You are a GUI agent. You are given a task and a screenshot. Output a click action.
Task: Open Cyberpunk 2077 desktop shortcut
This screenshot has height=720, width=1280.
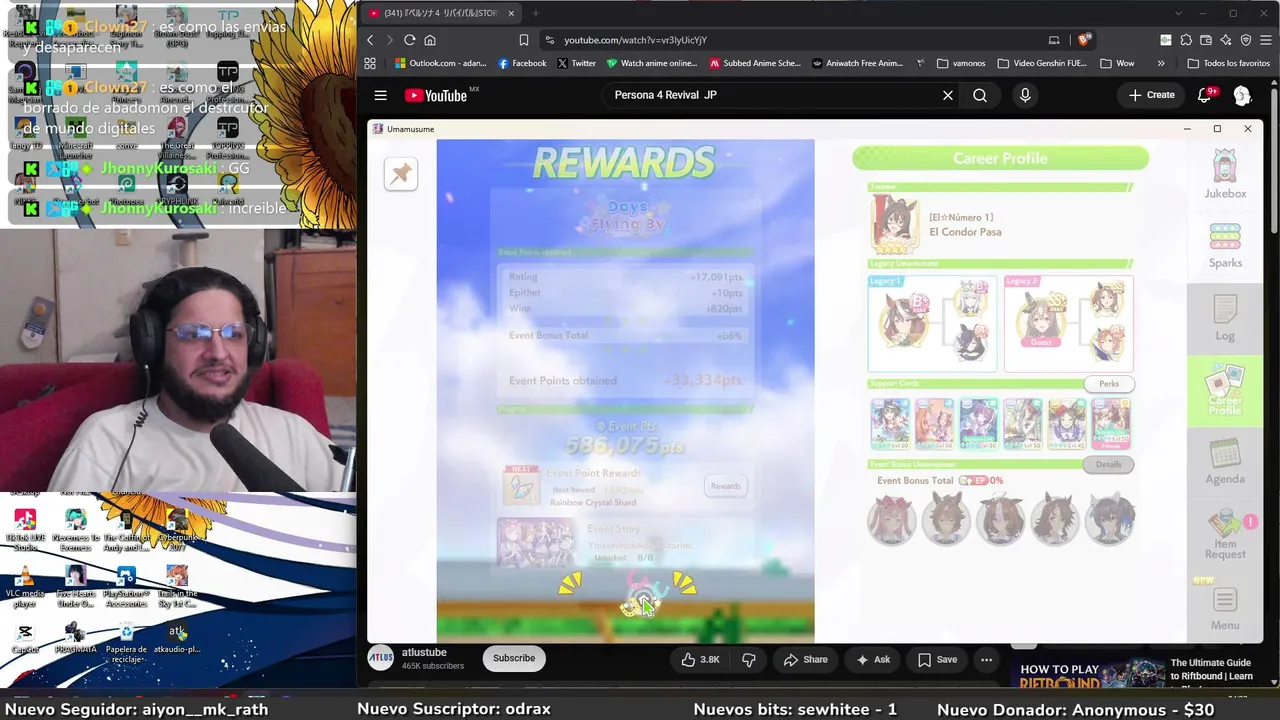(x=177, y=529)
